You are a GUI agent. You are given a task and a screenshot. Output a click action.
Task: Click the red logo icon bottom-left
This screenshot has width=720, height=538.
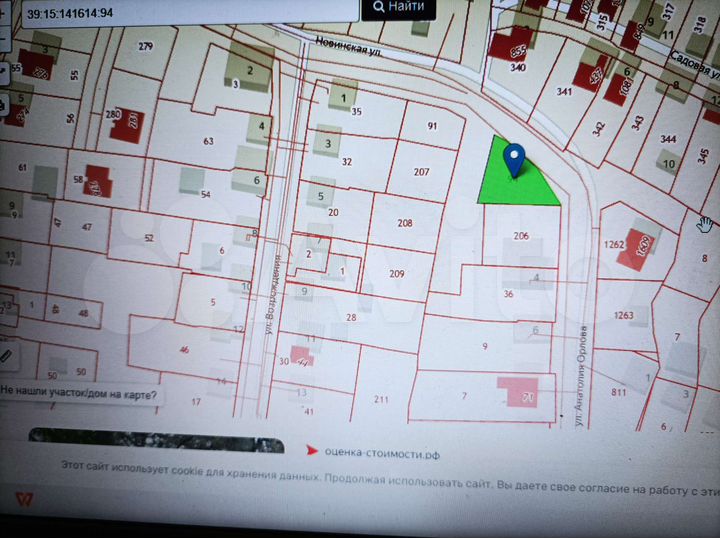[x=22, y=497]
